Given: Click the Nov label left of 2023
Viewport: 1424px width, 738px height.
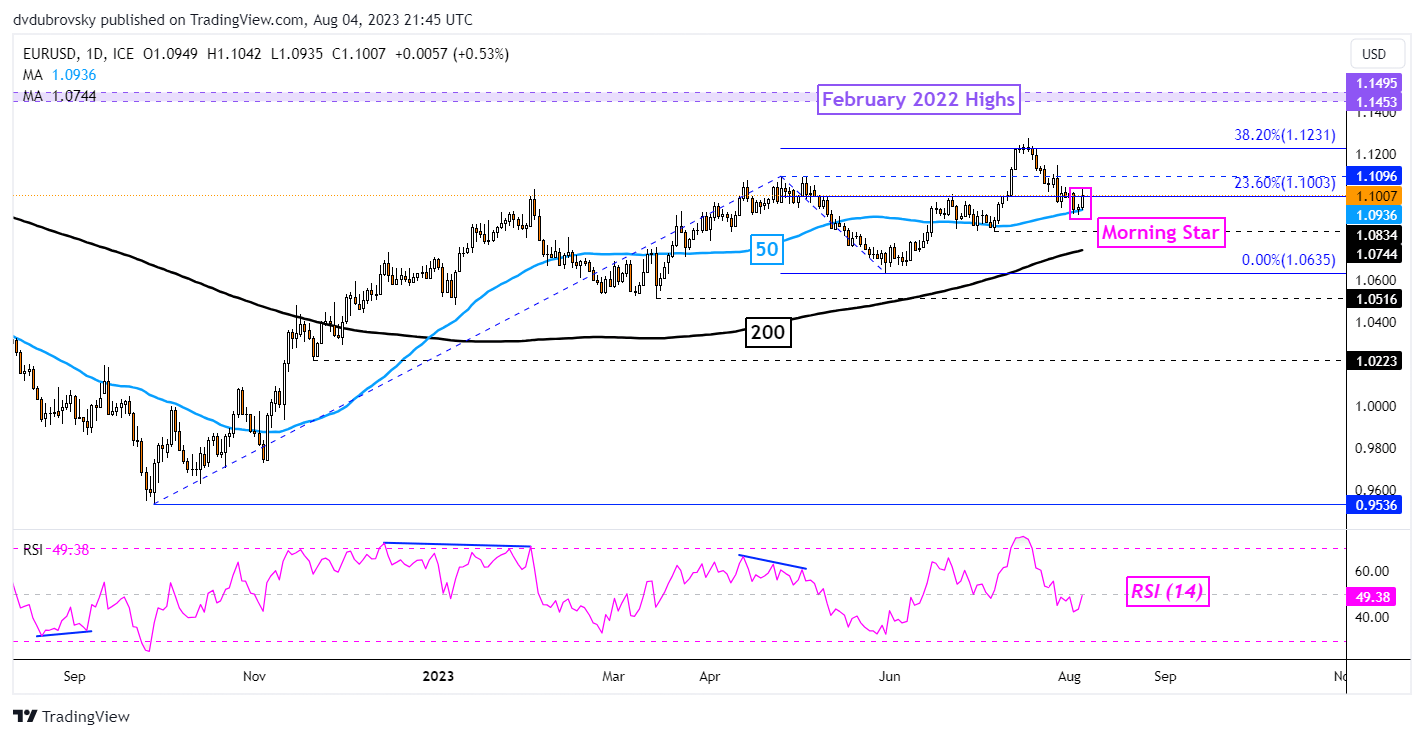Looking at the screenshot, I should pos(256,676).
